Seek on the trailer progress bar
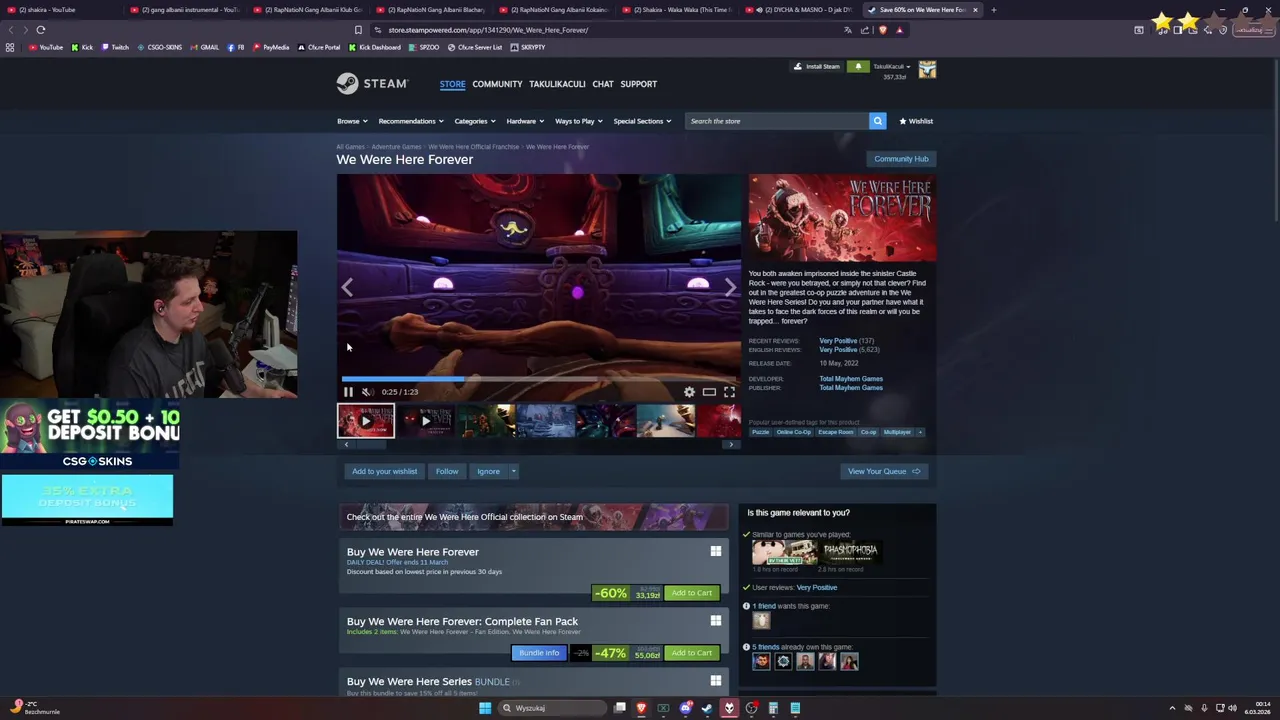1280x720 pixels. (x=539, y=379)
